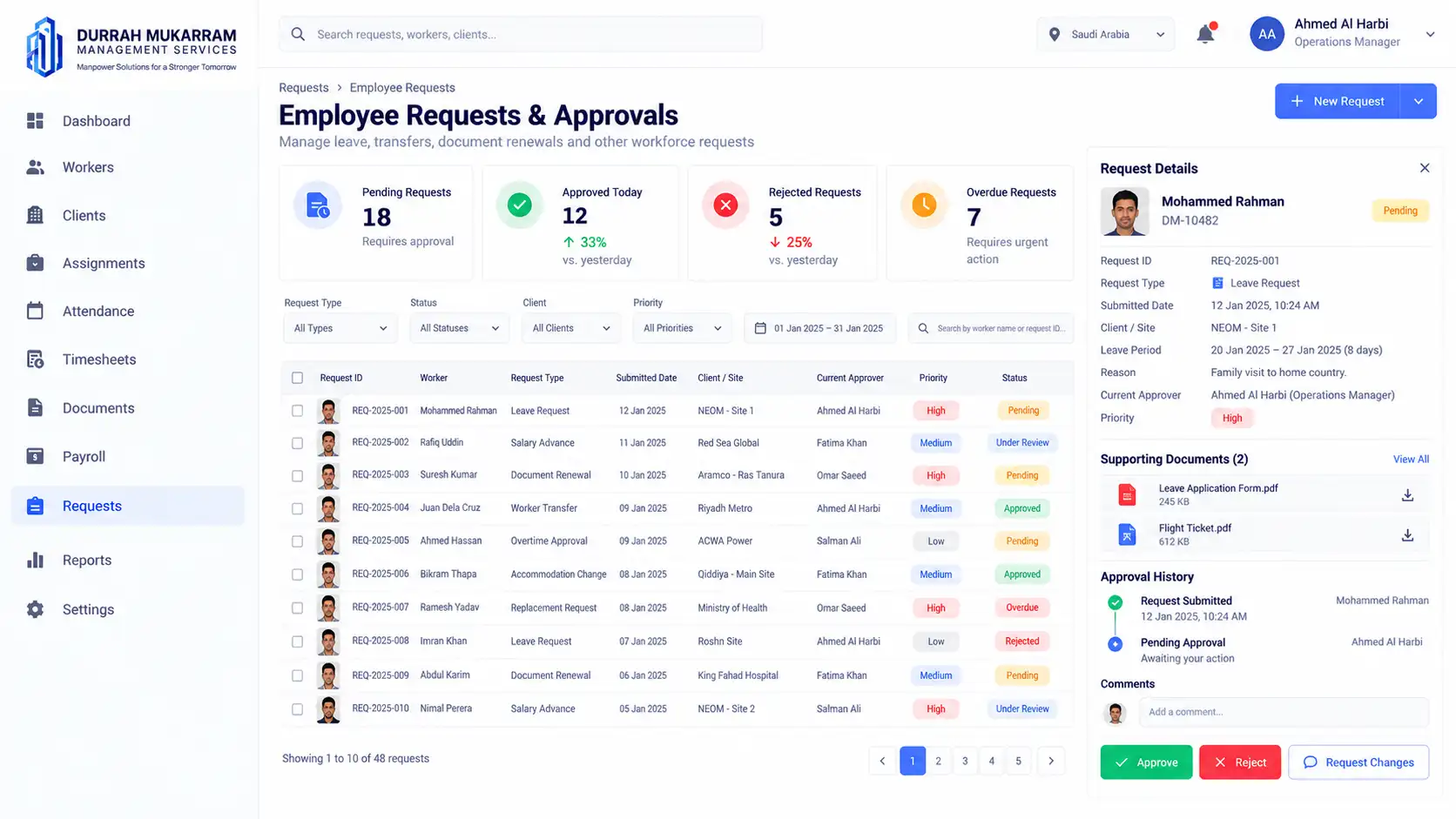
Task: Click the Reports bar chart icon
Action: pyautogui.click(x=35, y=560)
